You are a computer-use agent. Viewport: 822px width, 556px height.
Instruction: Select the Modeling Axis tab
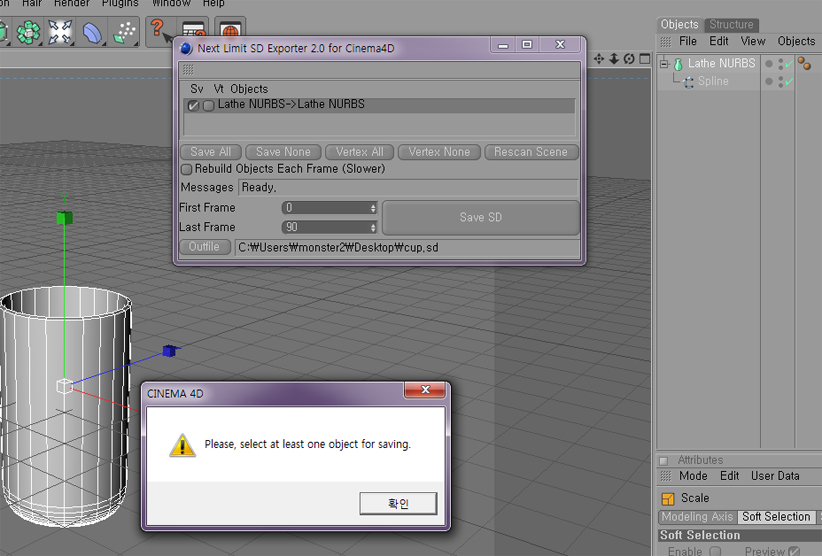point(697,517)
